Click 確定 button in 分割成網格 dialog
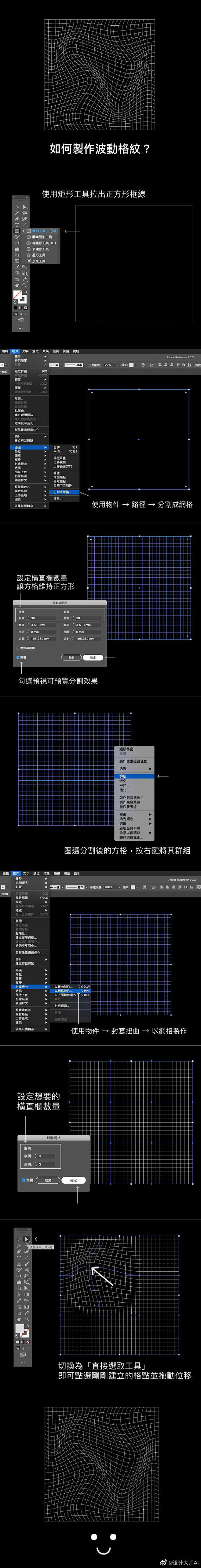The width and height of the screenshot is (201, 1568). click(x=93, y=657)
